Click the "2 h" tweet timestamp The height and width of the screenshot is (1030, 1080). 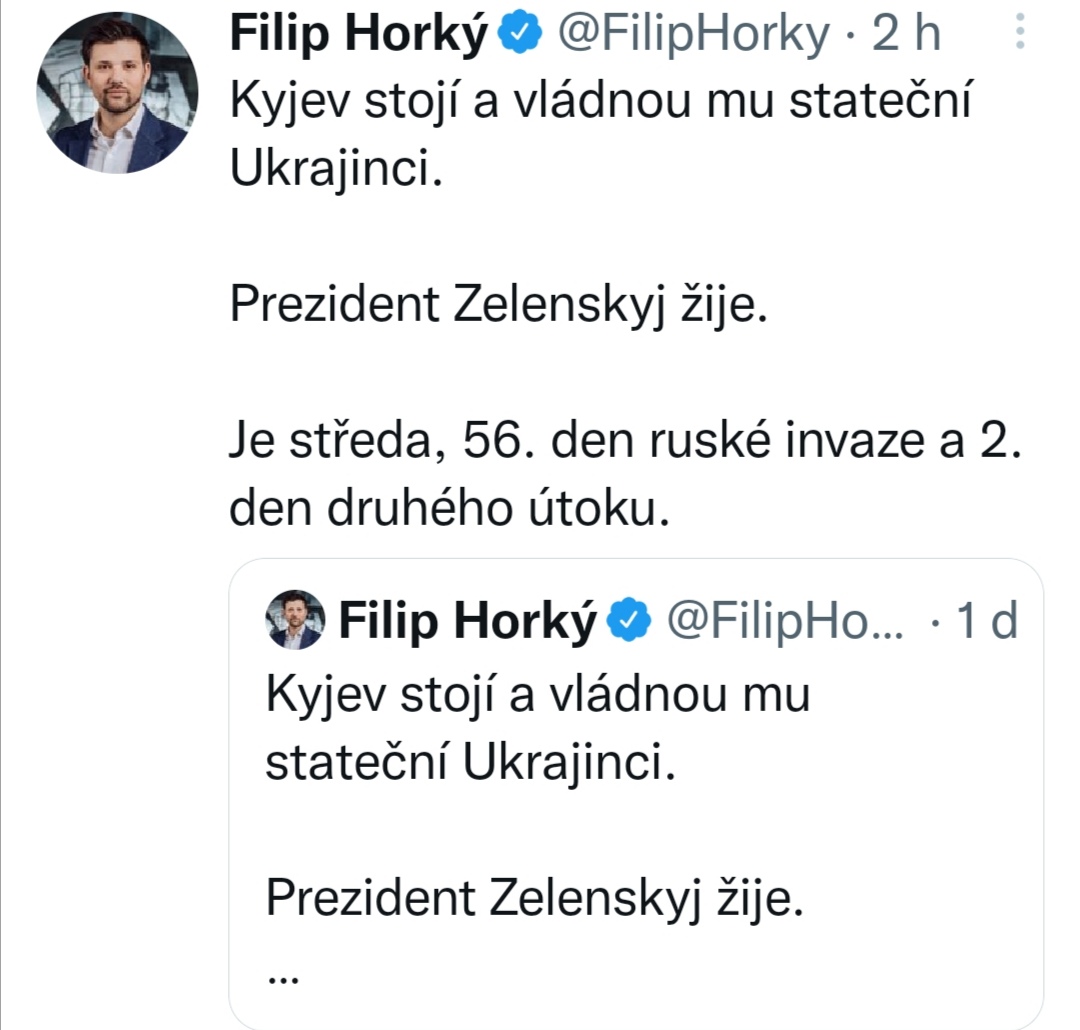pos(907,37)
